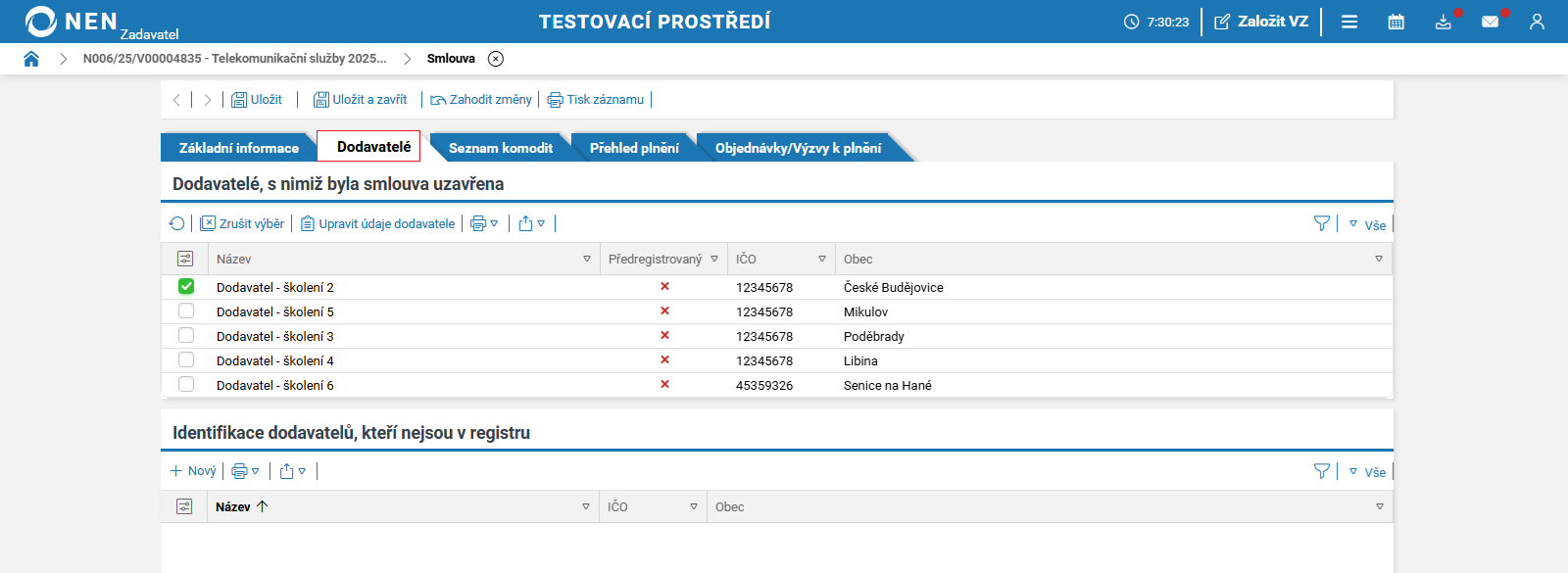Open column settings icon of suppliers table

click(x=185, y=259)
